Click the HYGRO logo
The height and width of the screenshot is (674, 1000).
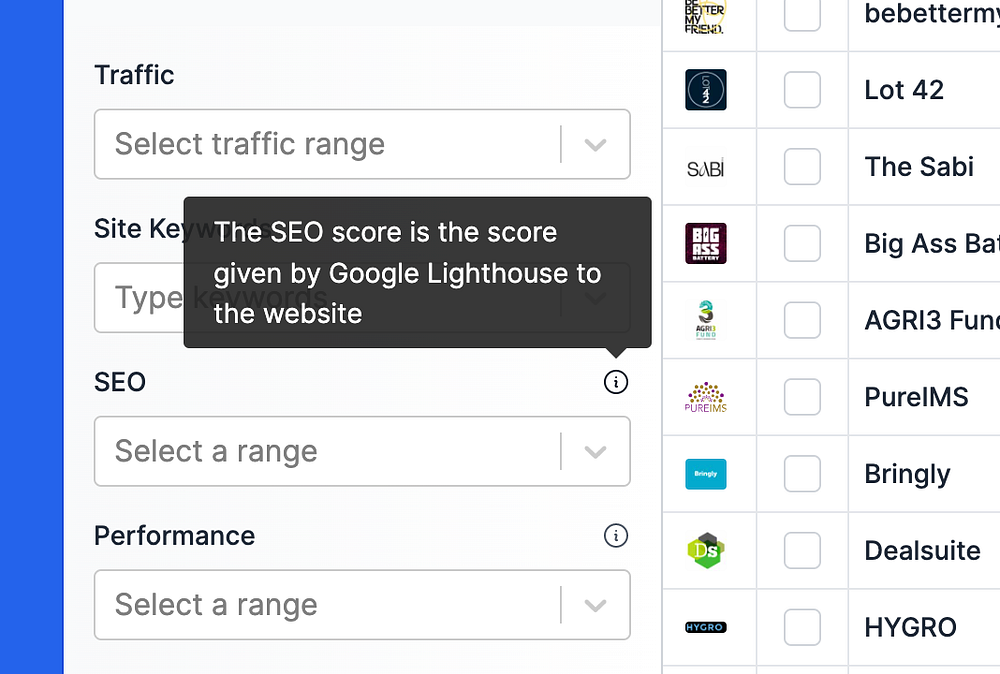pyautogui.click(x=705, y=627)
